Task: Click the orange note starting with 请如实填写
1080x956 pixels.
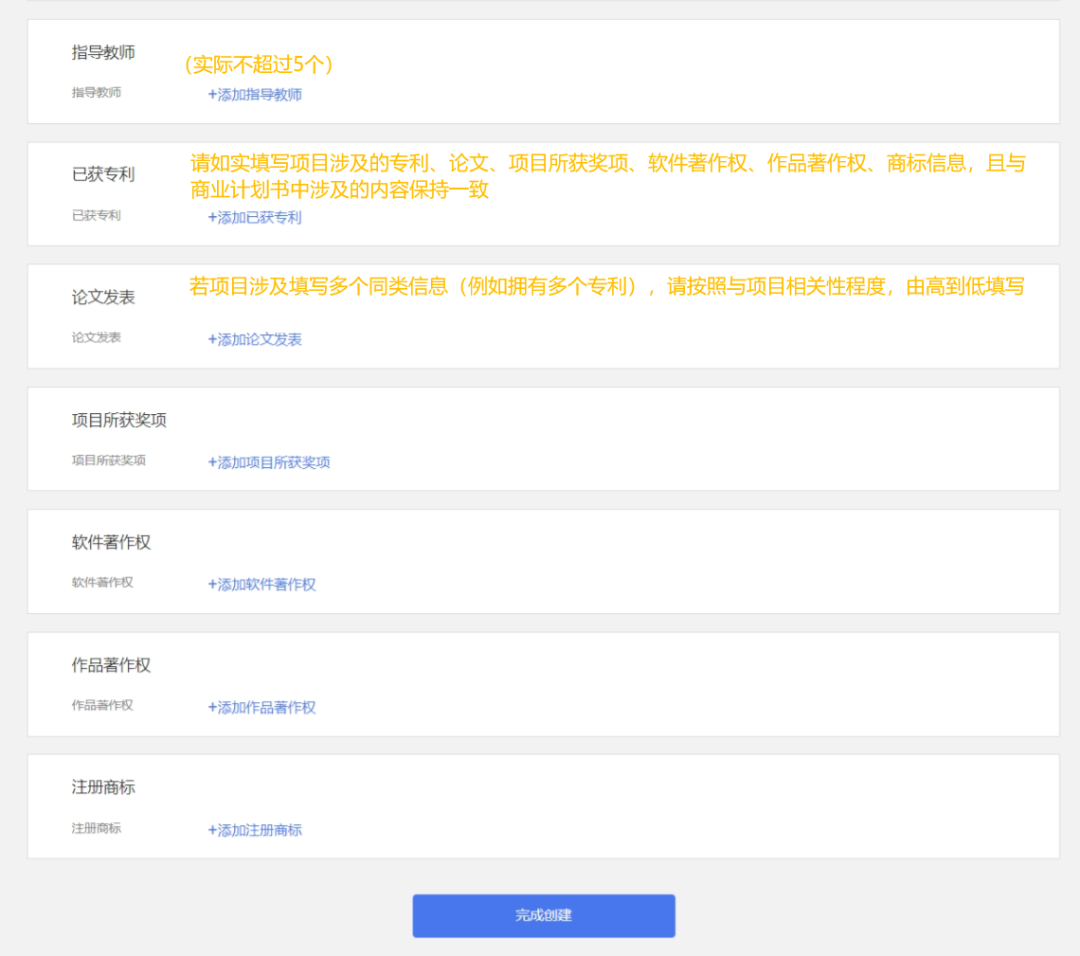Action: 608,176
